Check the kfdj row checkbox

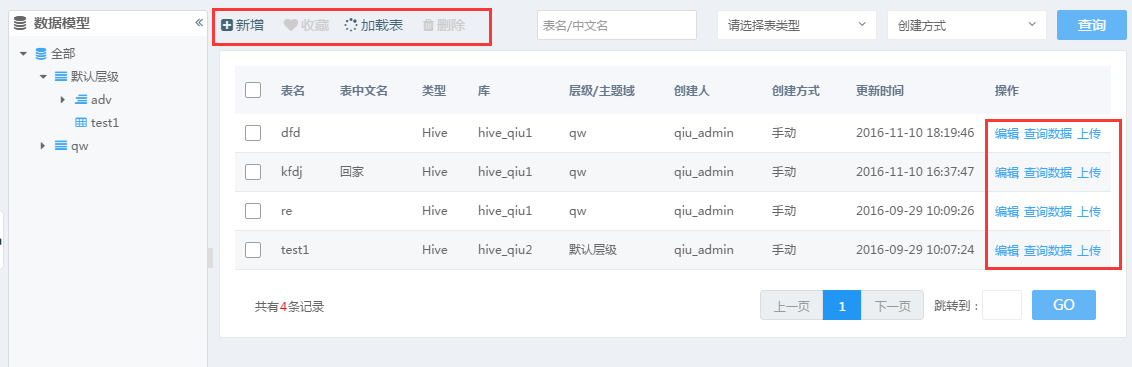coord(253,172)
